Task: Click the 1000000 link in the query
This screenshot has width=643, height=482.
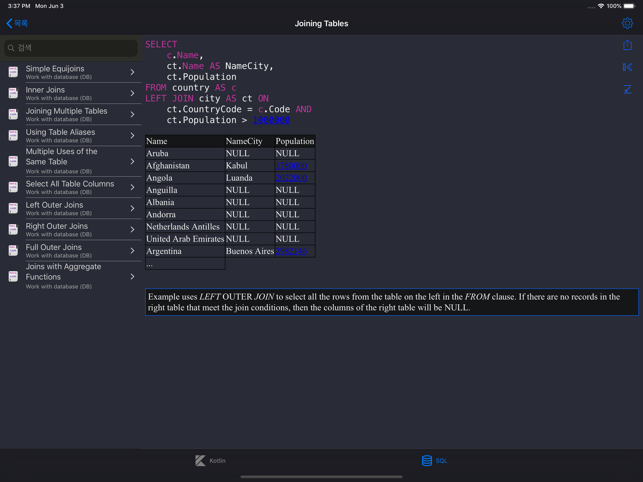Action: point(271,120)
